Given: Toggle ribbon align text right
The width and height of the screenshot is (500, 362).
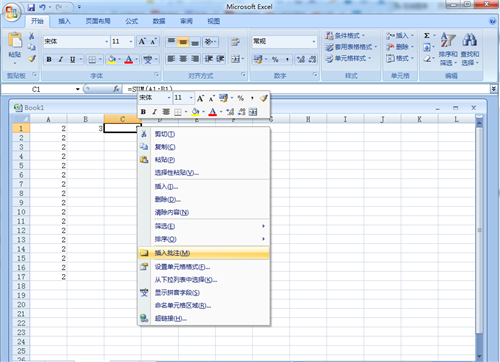Looking at the screenshot, I should tap(195, 59).
